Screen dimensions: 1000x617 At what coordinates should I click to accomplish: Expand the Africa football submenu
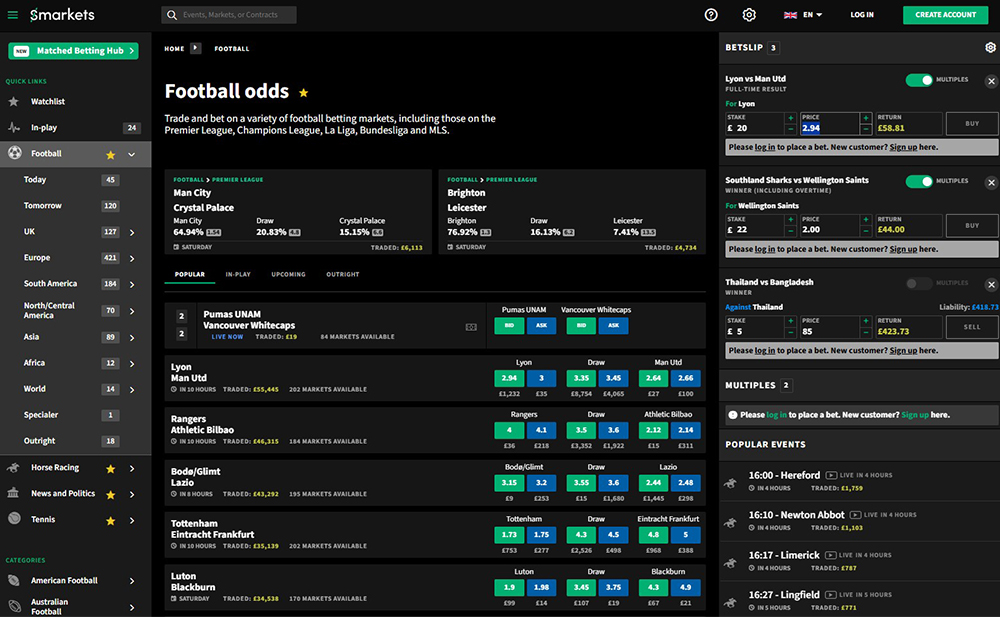(x=132, y=364)
